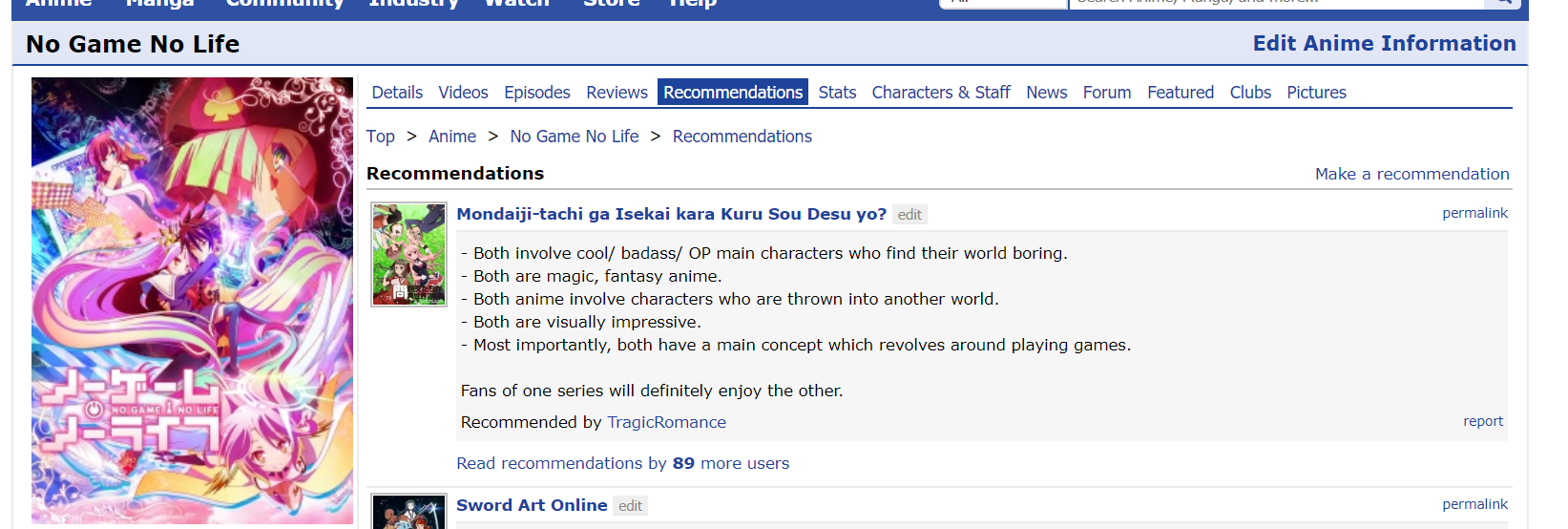Click the Mondaiji-tachi cover thumbnail
The width and height of the screenshot is (1568, 529).
pyautogui.click(x=408, y=254)
